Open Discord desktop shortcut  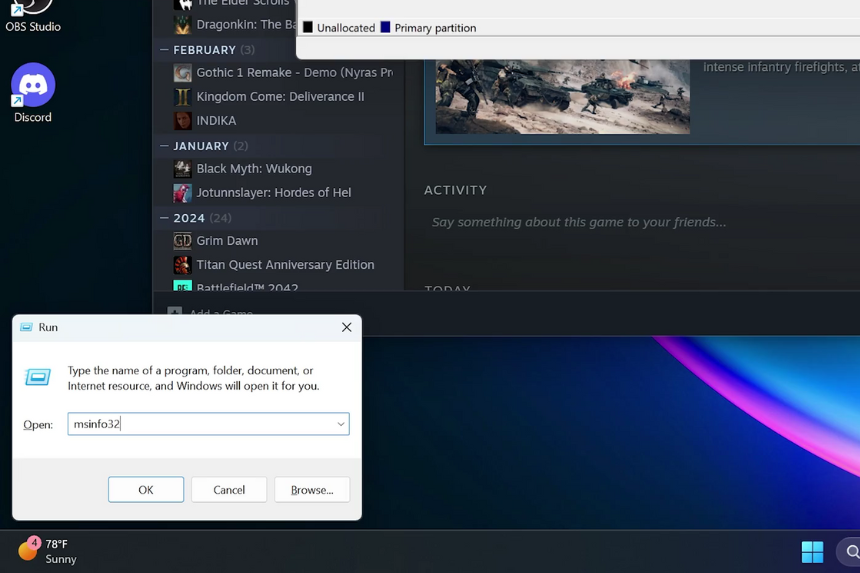click(33, 87)
